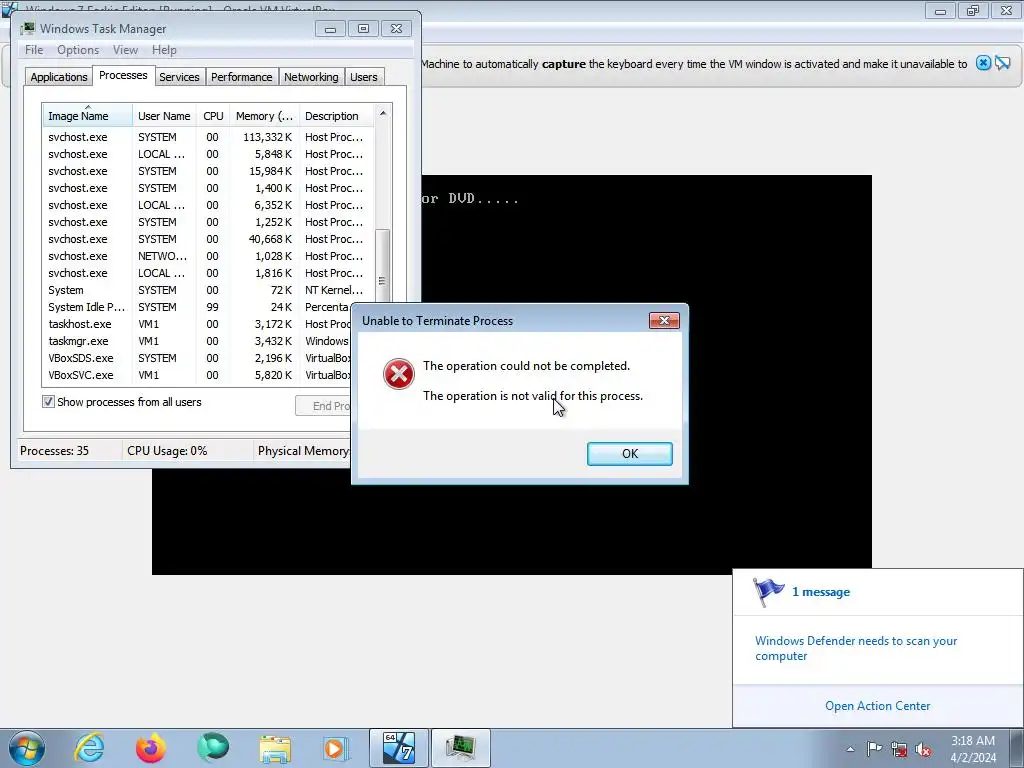The image size is (1024, 768).
Task: Select the VBoxSVC.exe process row
Action: coord(199,375)
